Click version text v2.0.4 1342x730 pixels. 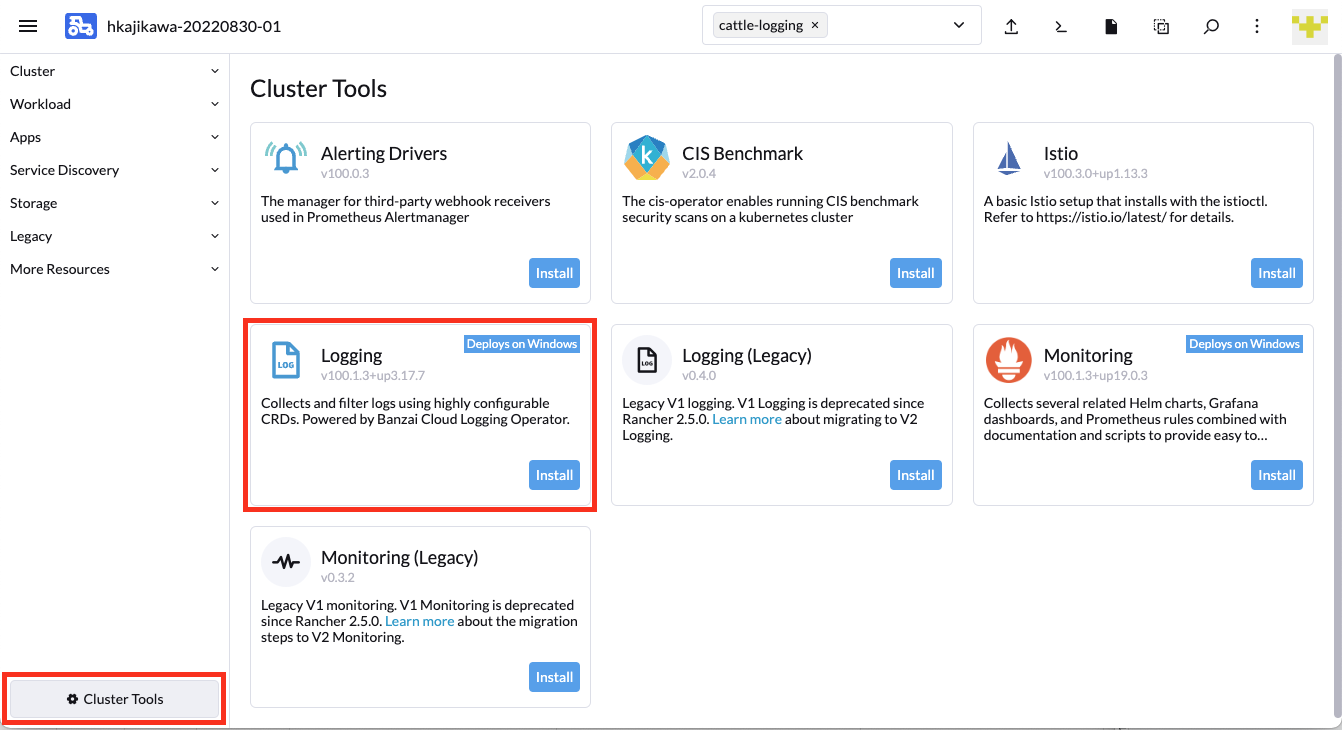(x=699, y=174)
